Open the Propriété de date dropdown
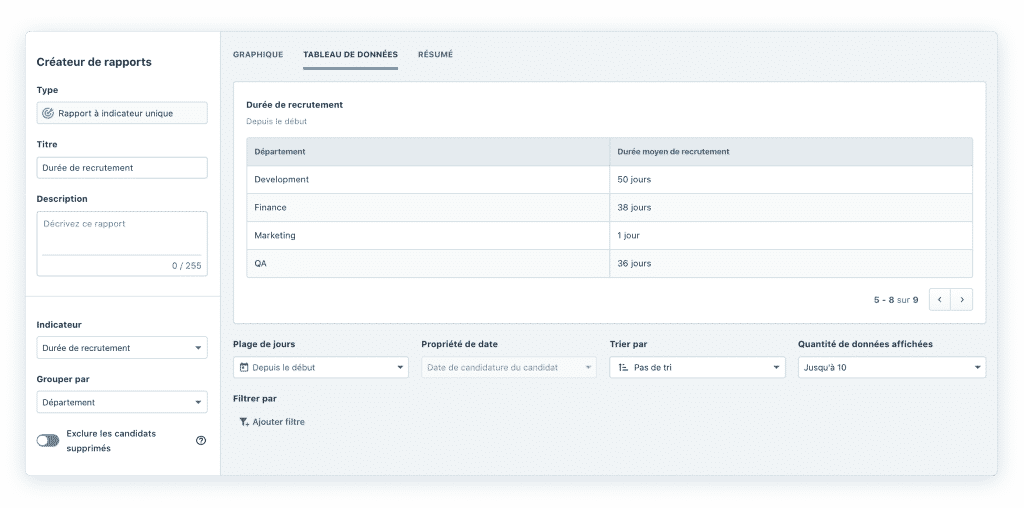The height and width of the screenshot is (508, 1024). pos(509,367)
